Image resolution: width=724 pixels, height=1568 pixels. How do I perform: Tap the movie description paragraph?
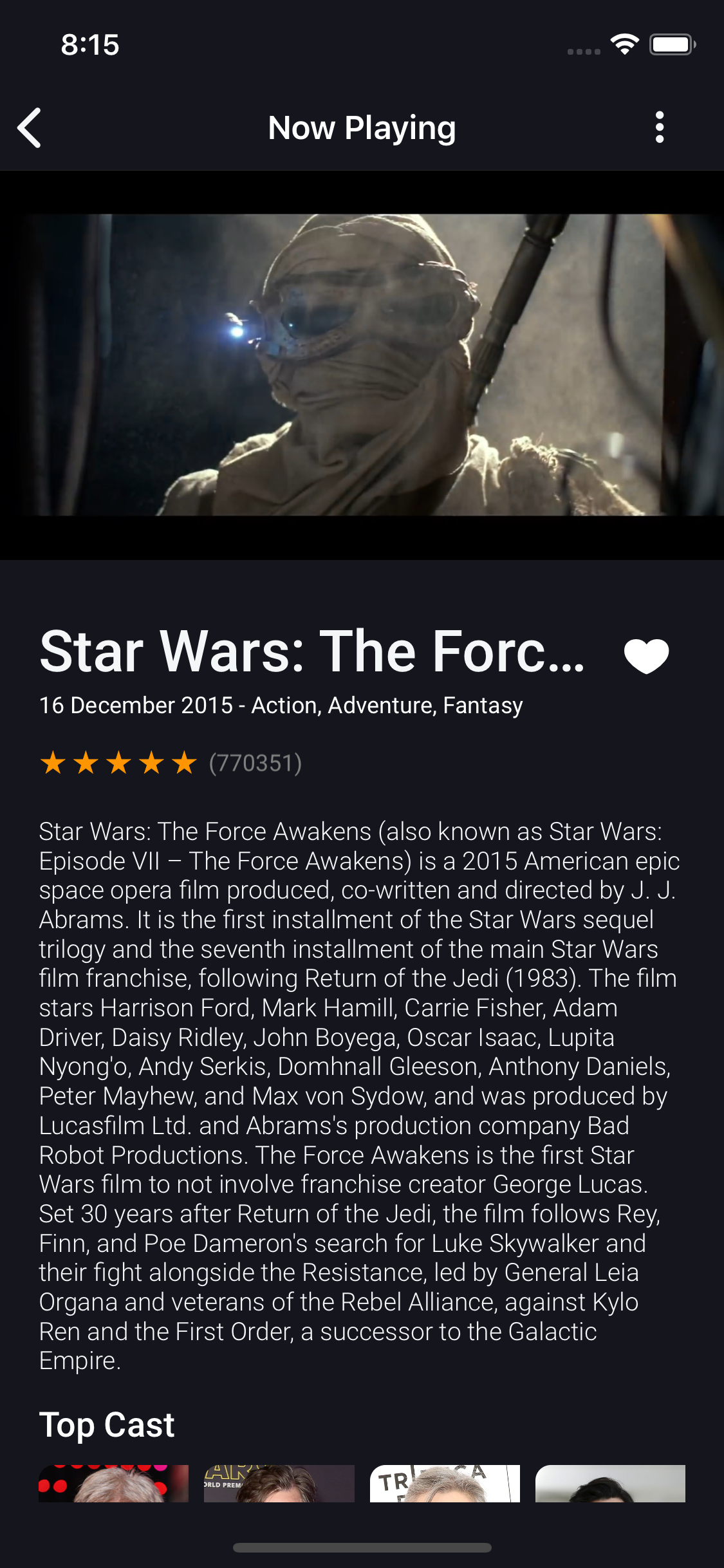tap(359, 1096)
